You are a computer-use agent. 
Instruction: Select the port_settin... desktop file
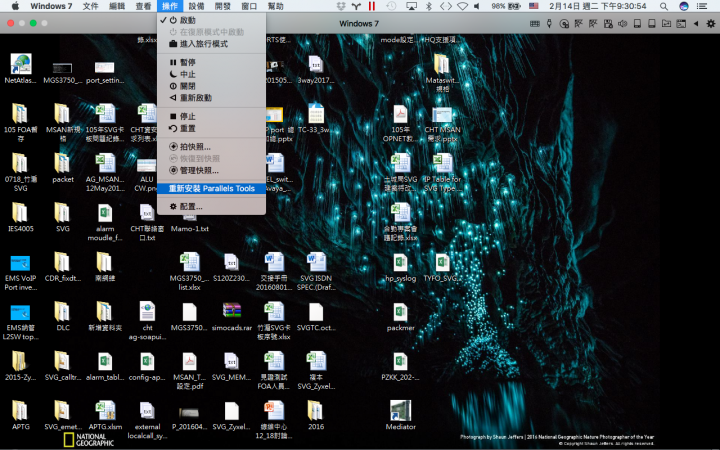click(x=105, y=73)
